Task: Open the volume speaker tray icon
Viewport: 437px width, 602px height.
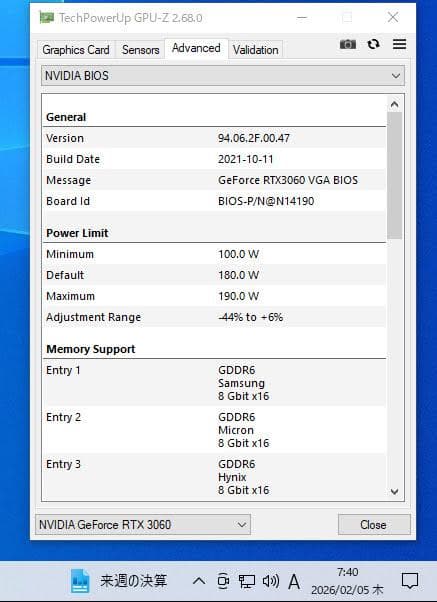Action: tap(271, 581)
